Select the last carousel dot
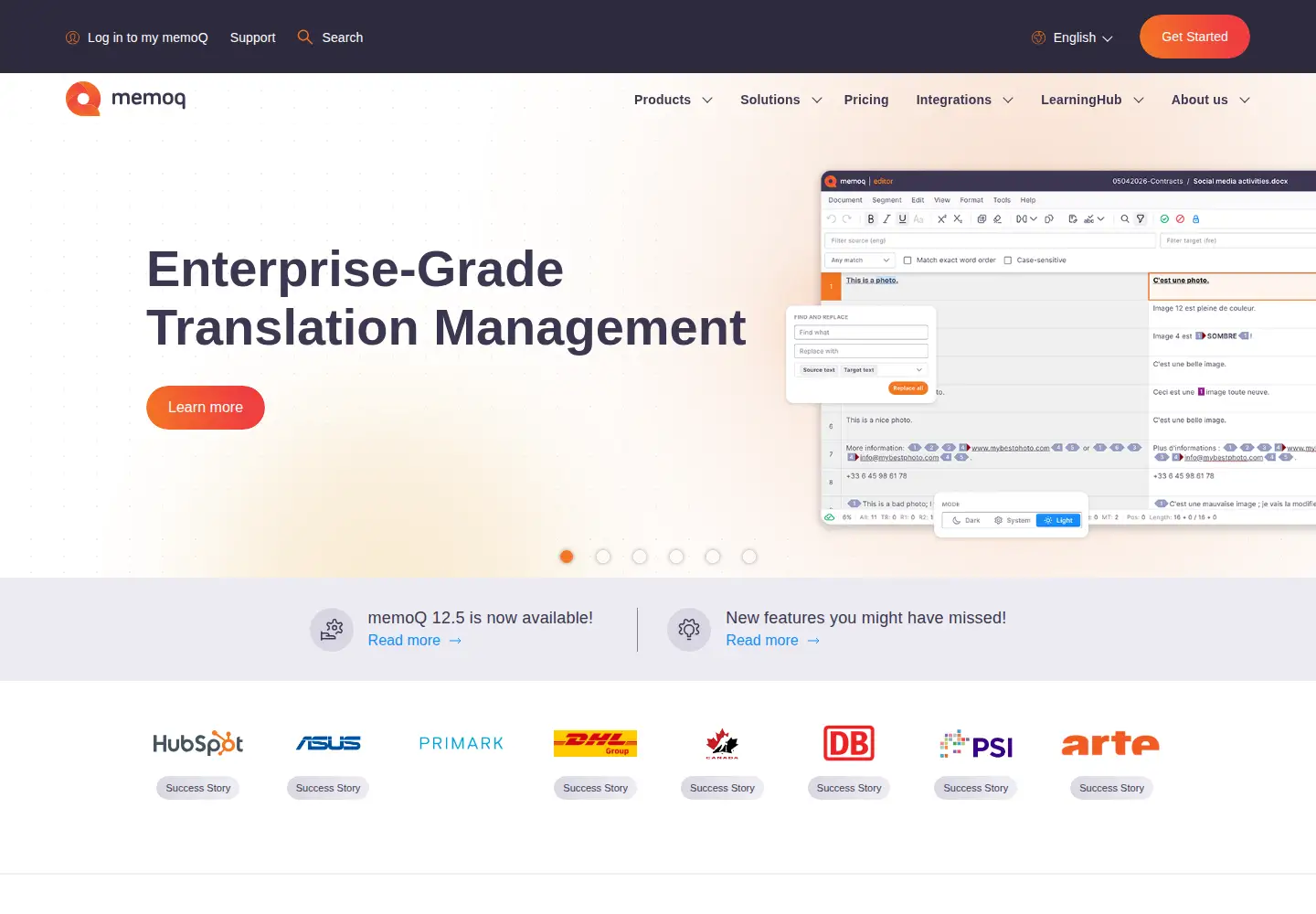The height and width of the screenshot is (914, 1316). 749,557
